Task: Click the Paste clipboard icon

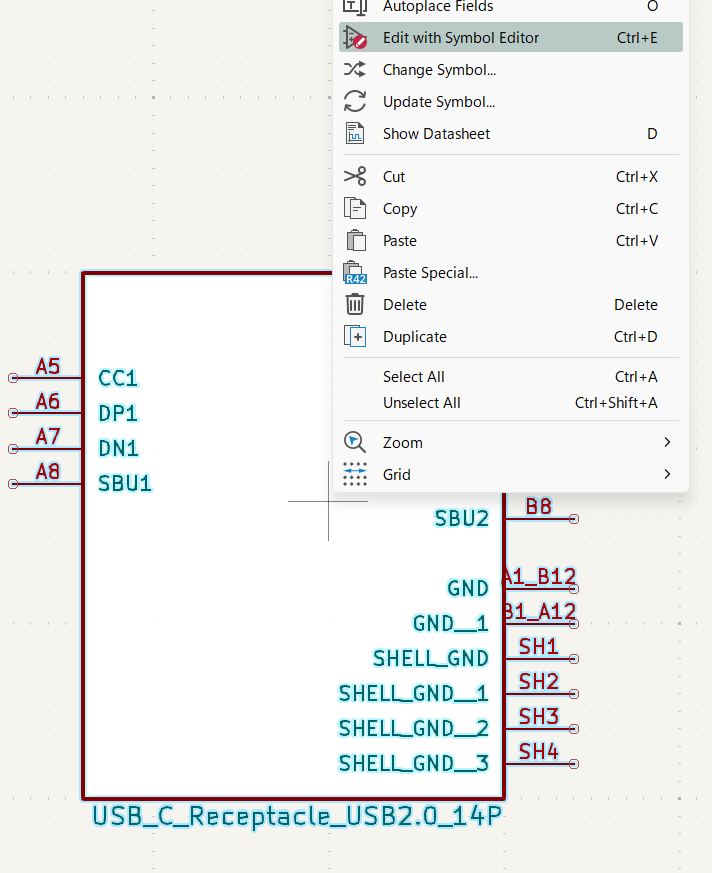Action: 355,241
